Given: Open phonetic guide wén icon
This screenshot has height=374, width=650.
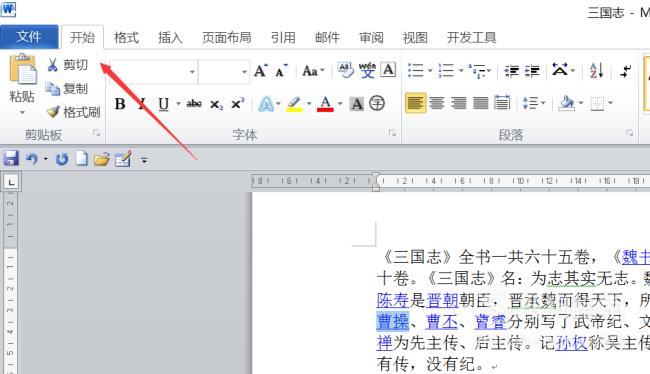Looking at the screenshot, I should 367,70.
